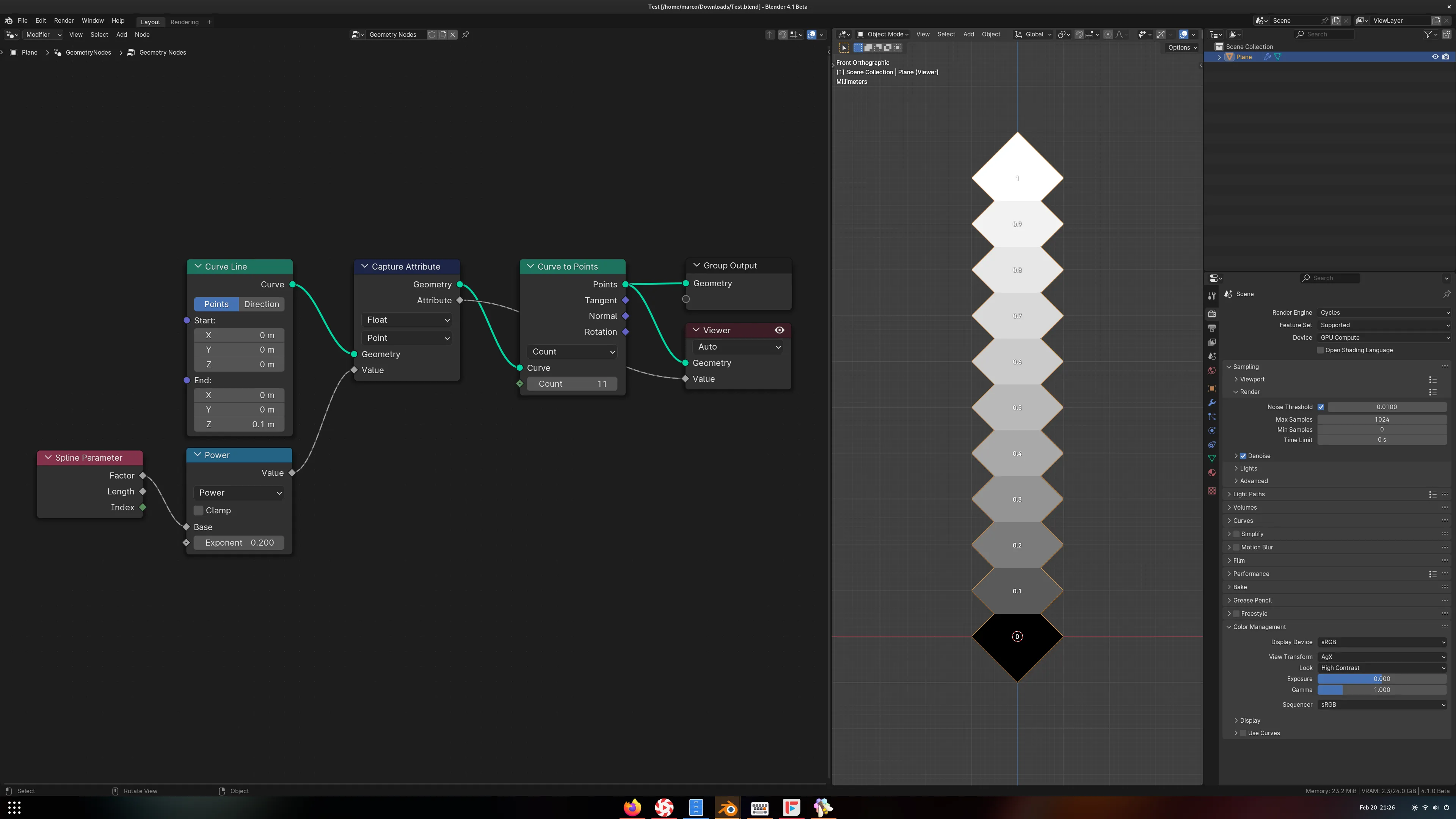Open the Tool properties tab

click(x=1212, y=296)
